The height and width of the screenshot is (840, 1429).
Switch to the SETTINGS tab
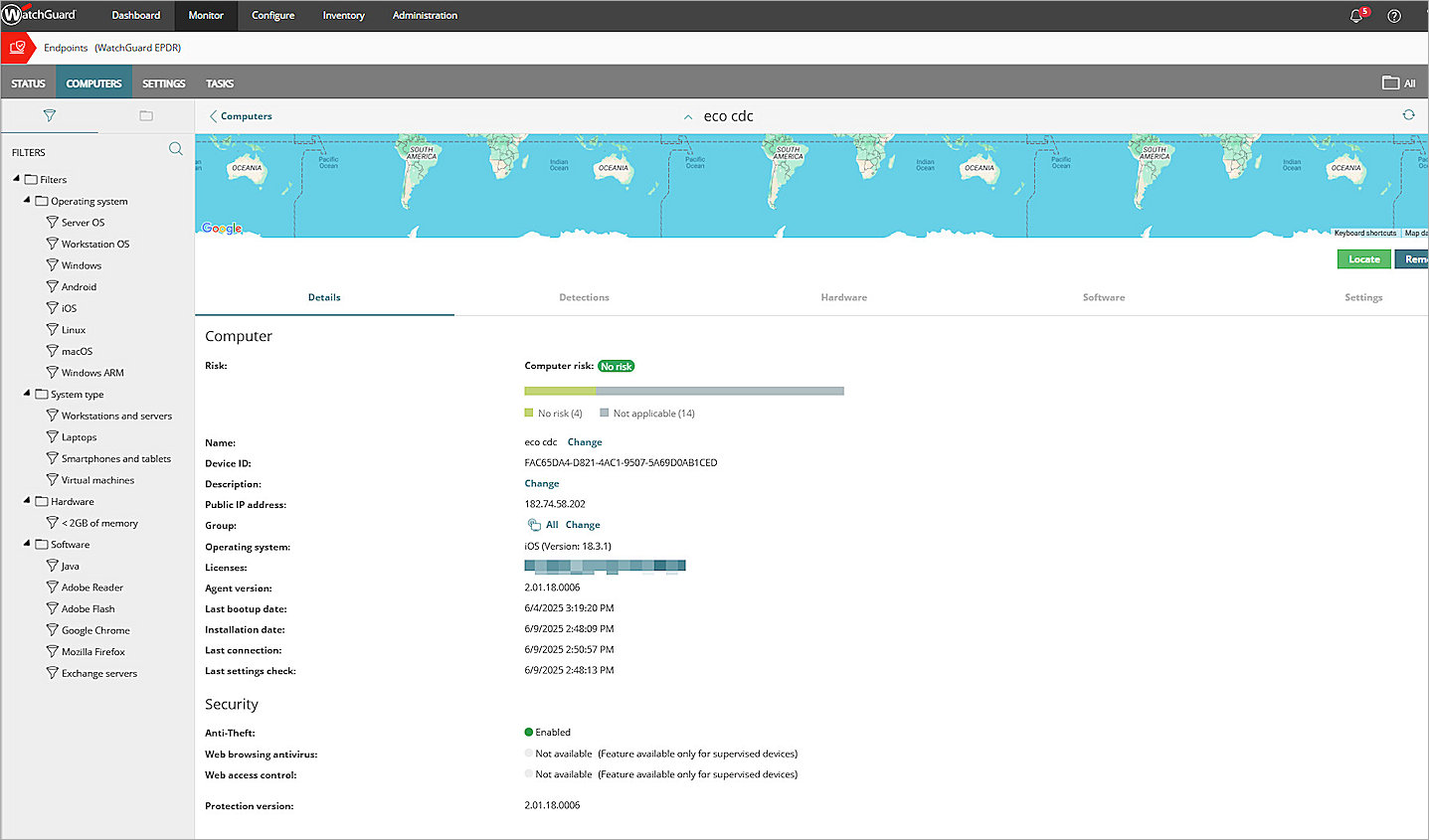tap(163, 84)
